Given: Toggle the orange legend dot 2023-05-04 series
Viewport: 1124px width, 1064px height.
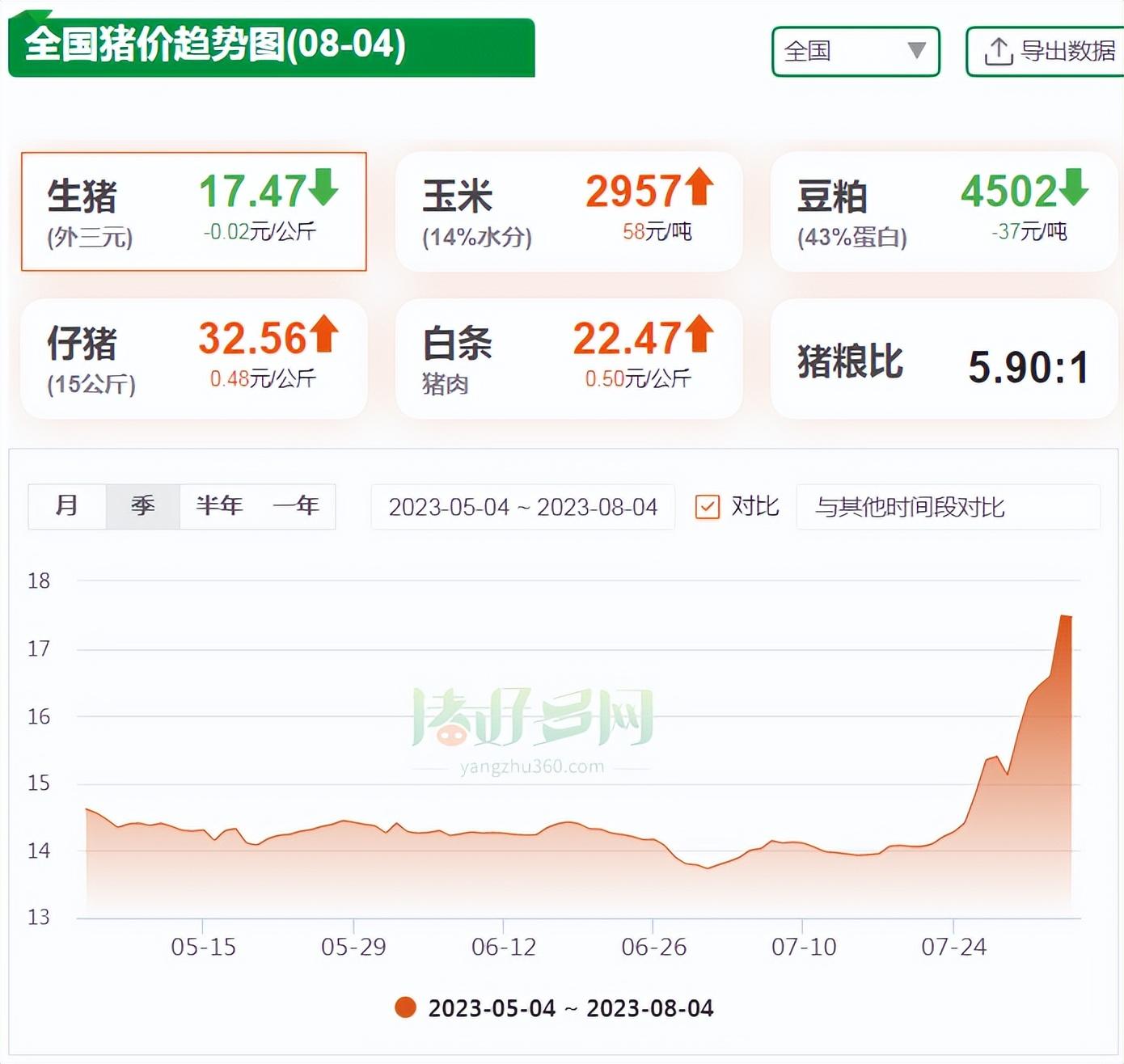Looking at the screenshot, I should 405,1007.
